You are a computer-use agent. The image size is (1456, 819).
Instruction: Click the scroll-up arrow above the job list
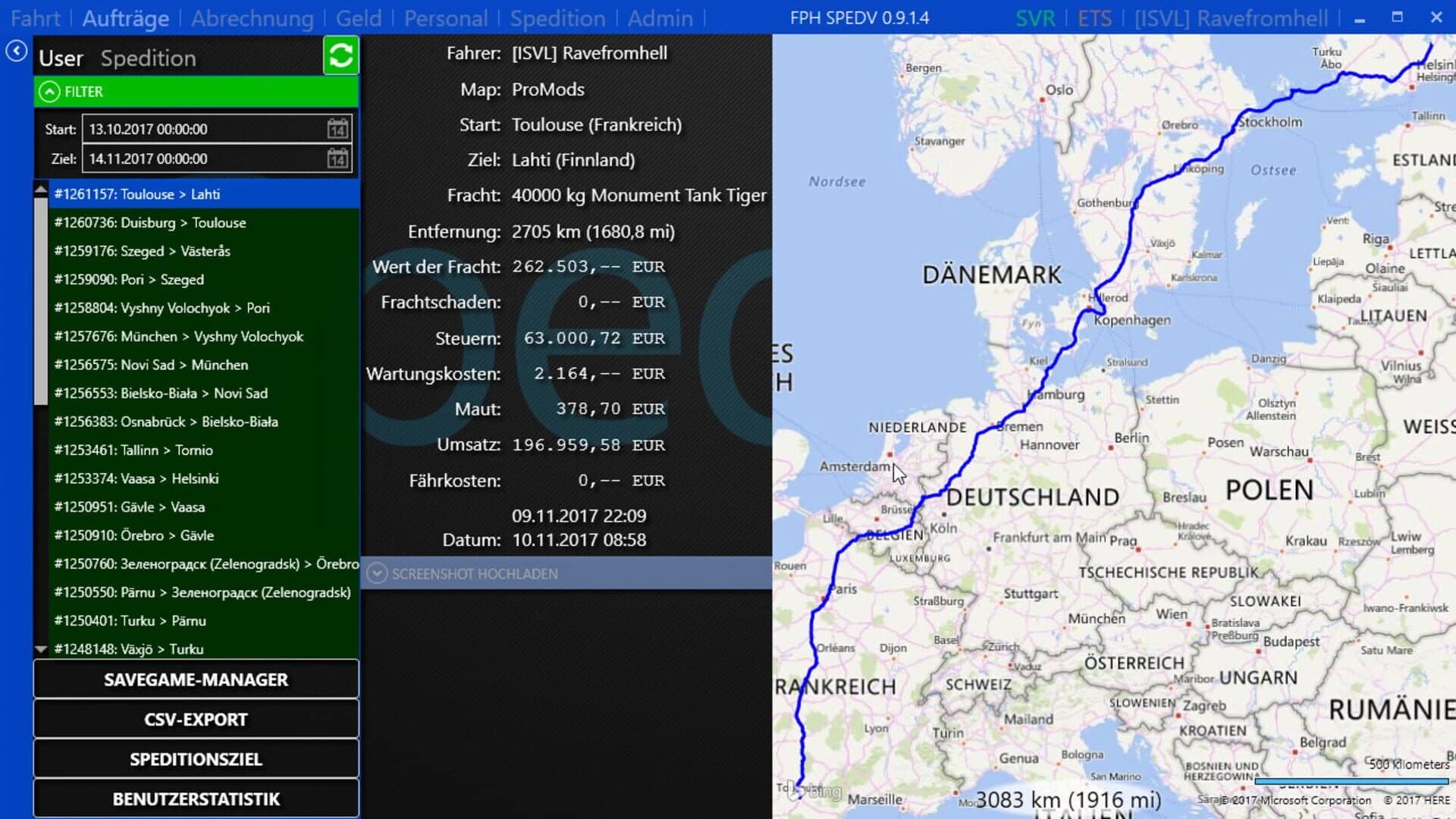40,190
